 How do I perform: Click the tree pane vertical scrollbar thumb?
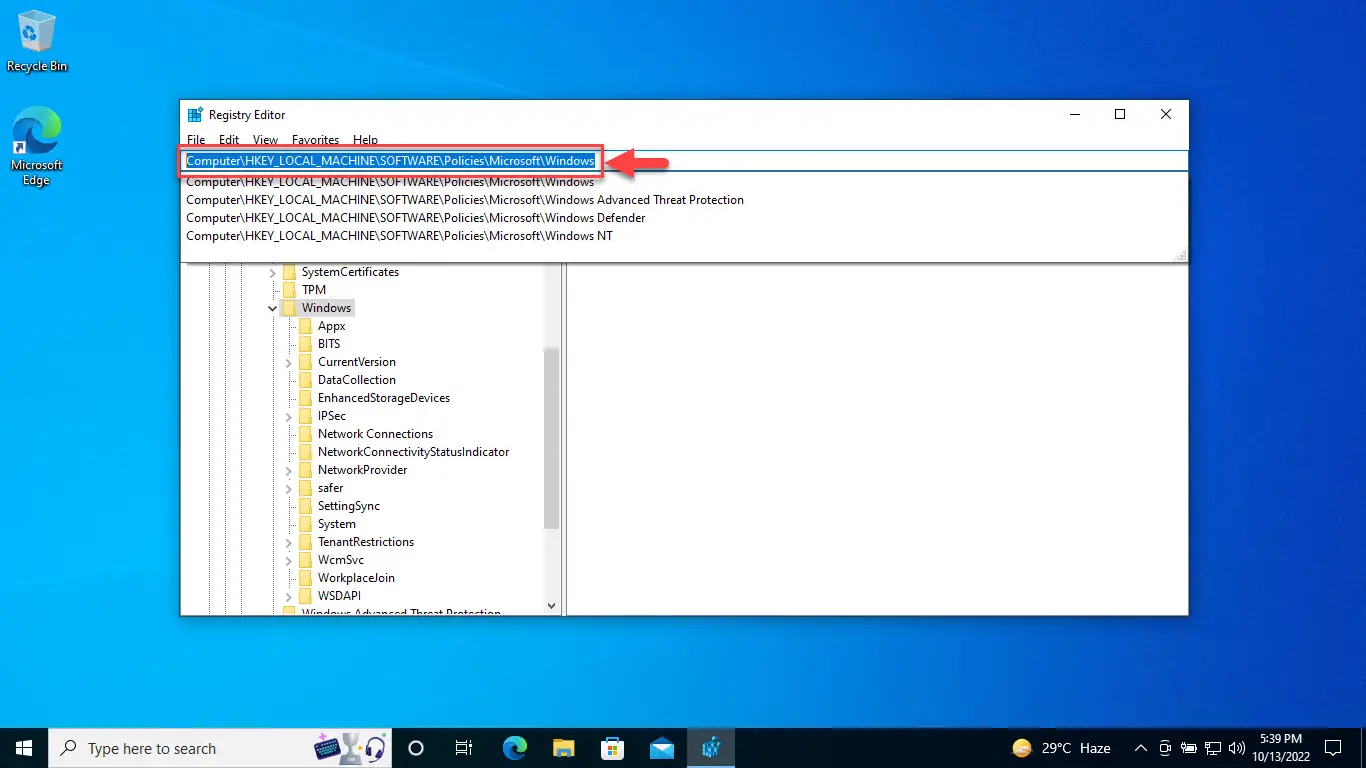tap(552, 438)
